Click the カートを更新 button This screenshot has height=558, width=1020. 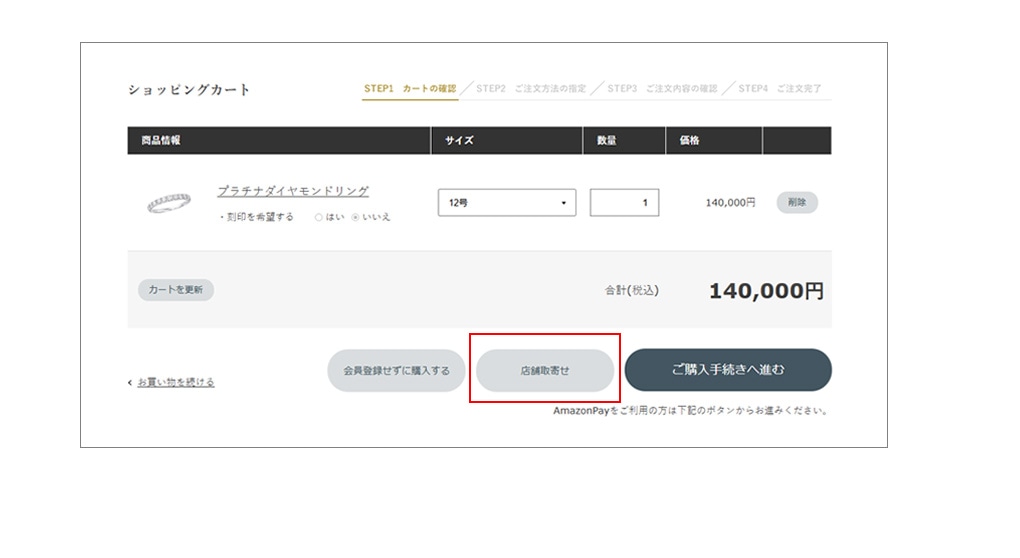pos(175,290)
